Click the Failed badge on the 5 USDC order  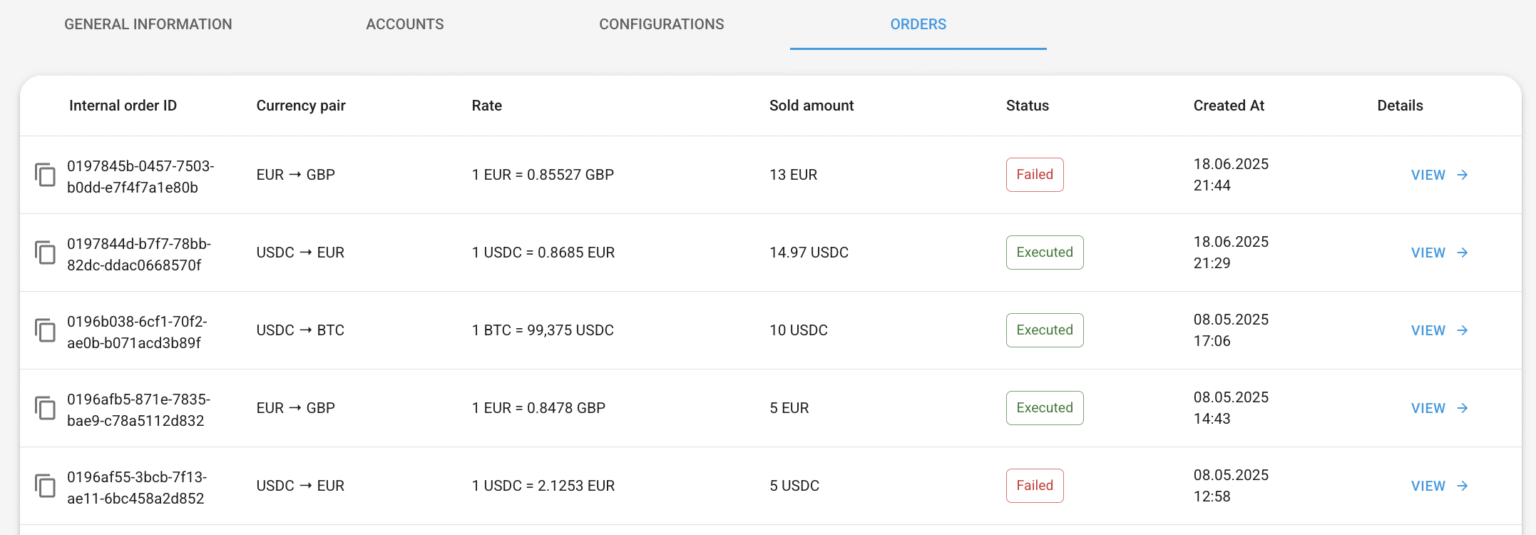pyautogui.click(x=1034, y=486)
